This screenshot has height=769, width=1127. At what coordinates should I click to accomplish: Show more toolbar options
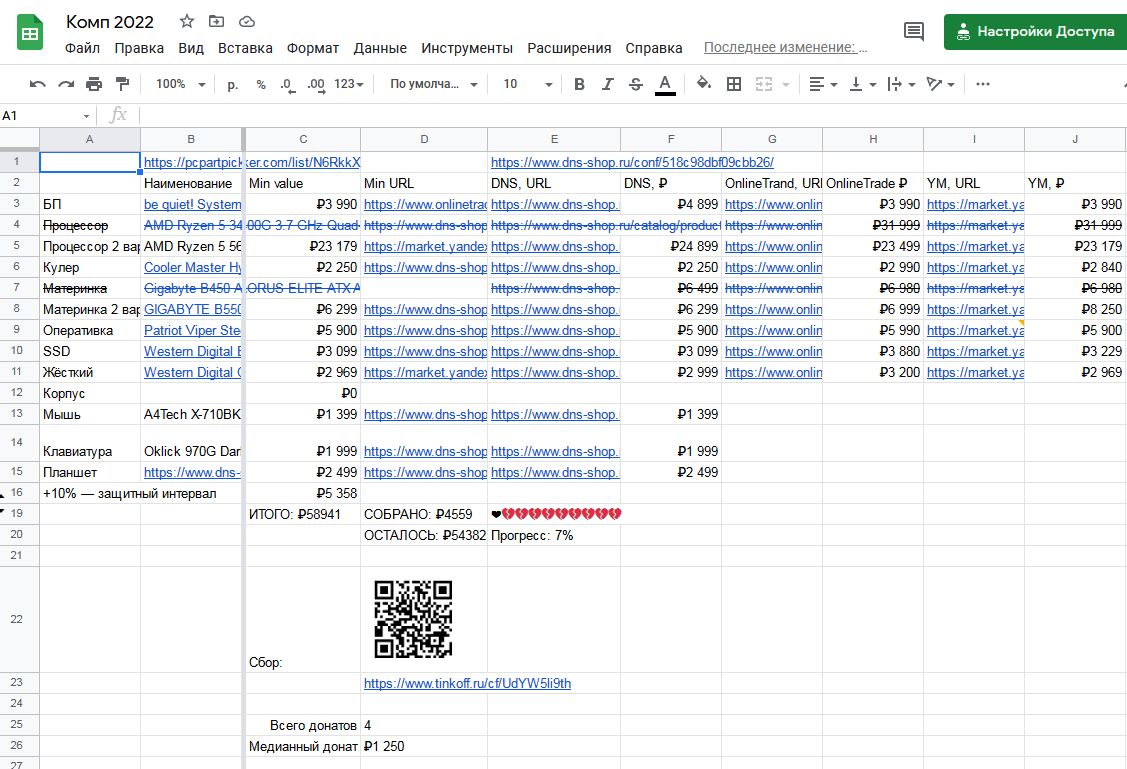point(983,84)
